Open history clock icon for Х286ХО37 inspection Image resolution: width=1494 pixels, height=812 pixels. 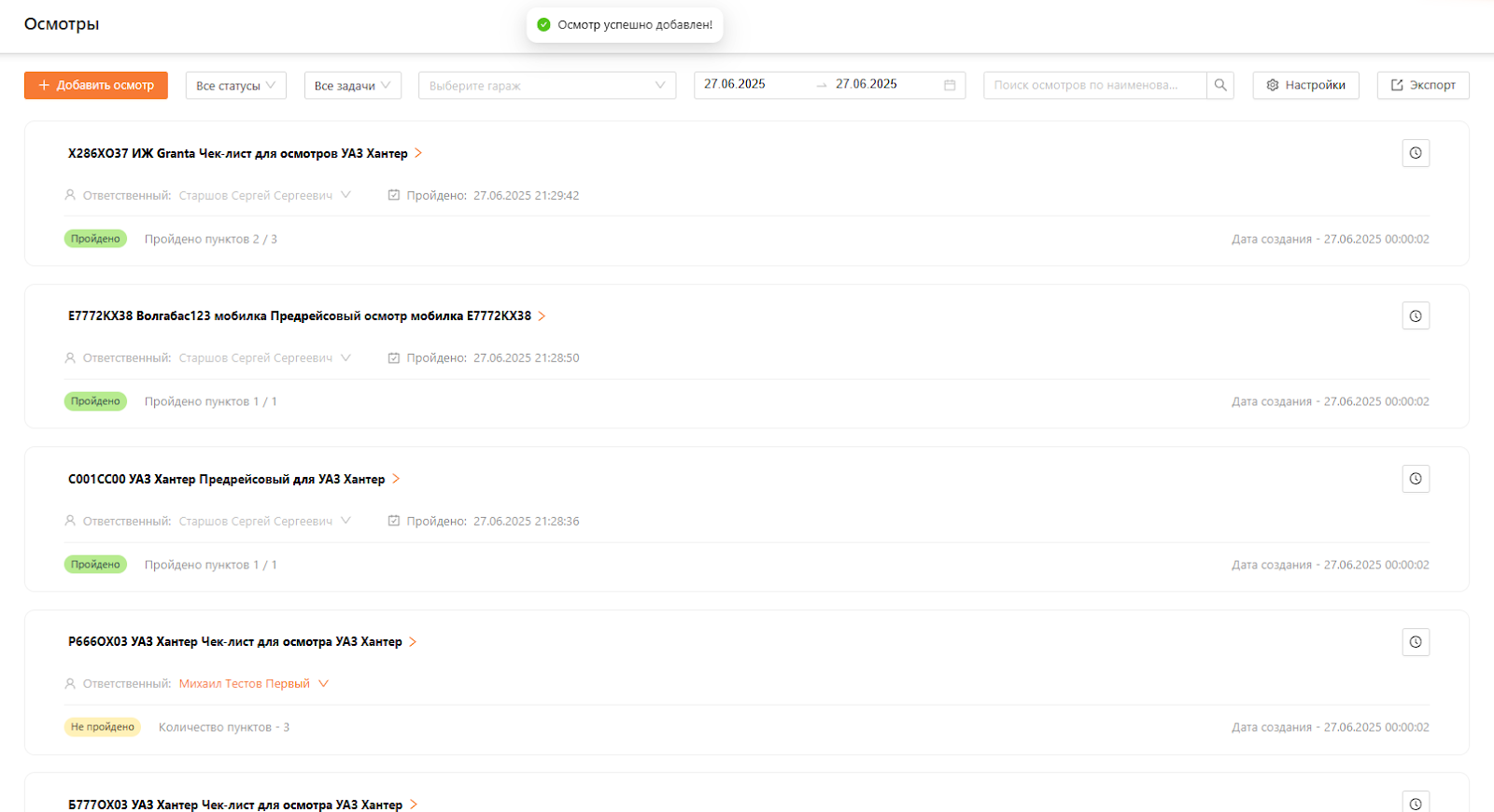pyautogui.click(x=1416, y=153)
